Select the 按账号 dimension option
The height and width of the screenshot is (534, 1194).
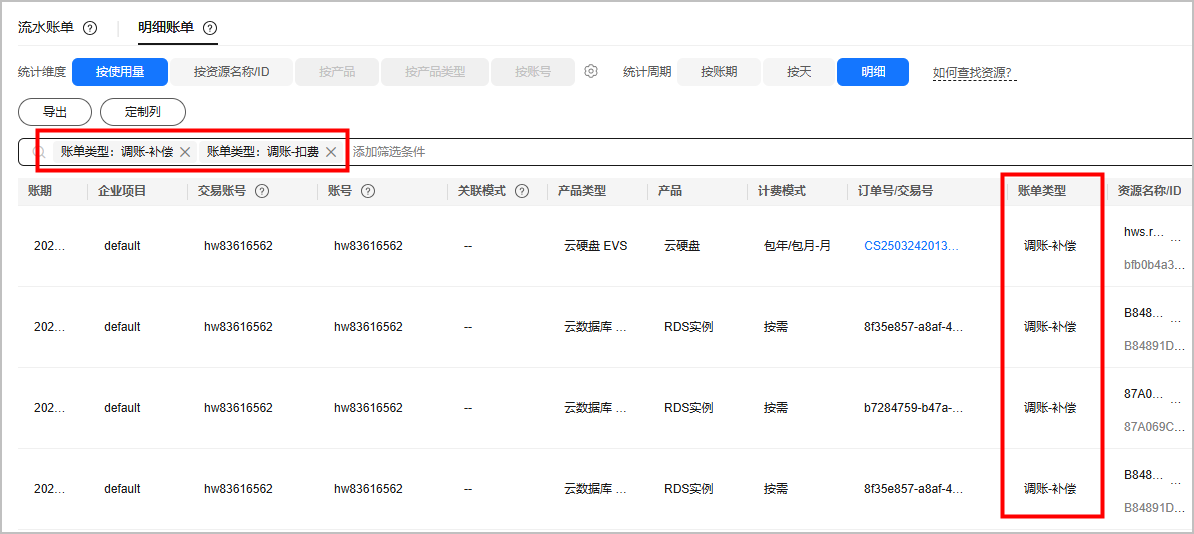(x=533, y=72)
